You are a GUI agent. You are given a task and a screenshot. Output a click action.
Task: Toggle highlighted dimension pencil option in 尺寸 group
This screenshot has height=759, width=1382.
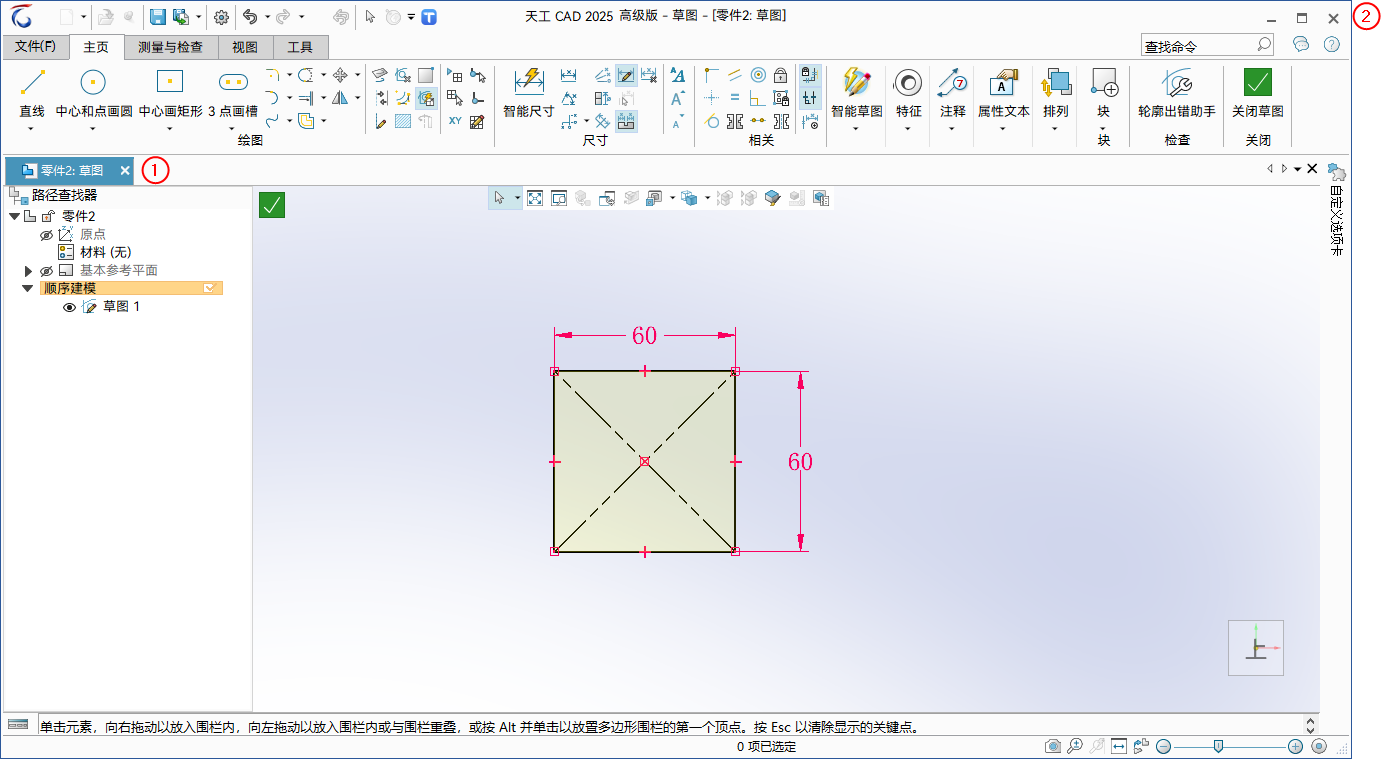pyautogui.click(x=626, y=74)
